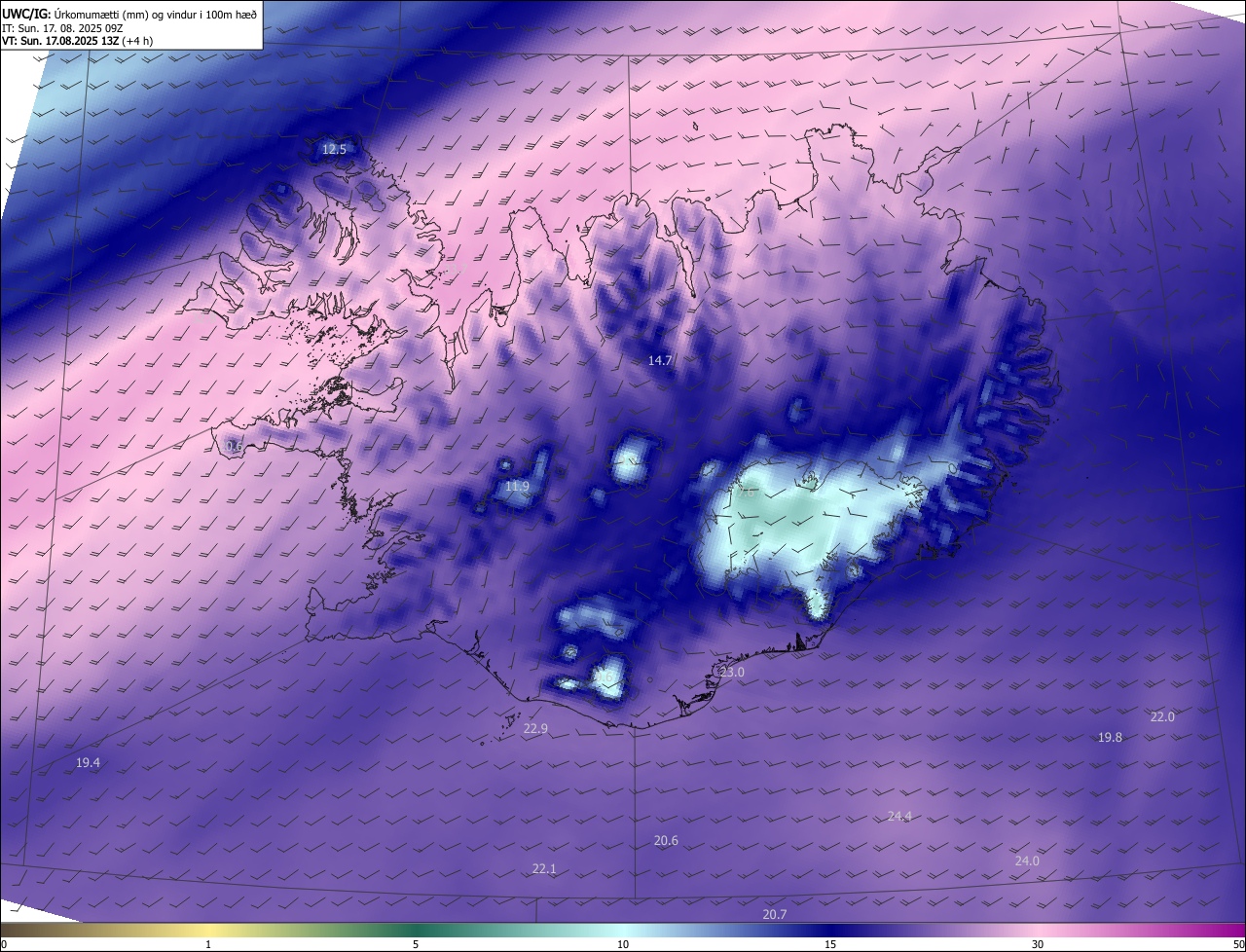Select the 22.0 value label in the southeast
This screenshot has height=952, width=1246.
1162,717
